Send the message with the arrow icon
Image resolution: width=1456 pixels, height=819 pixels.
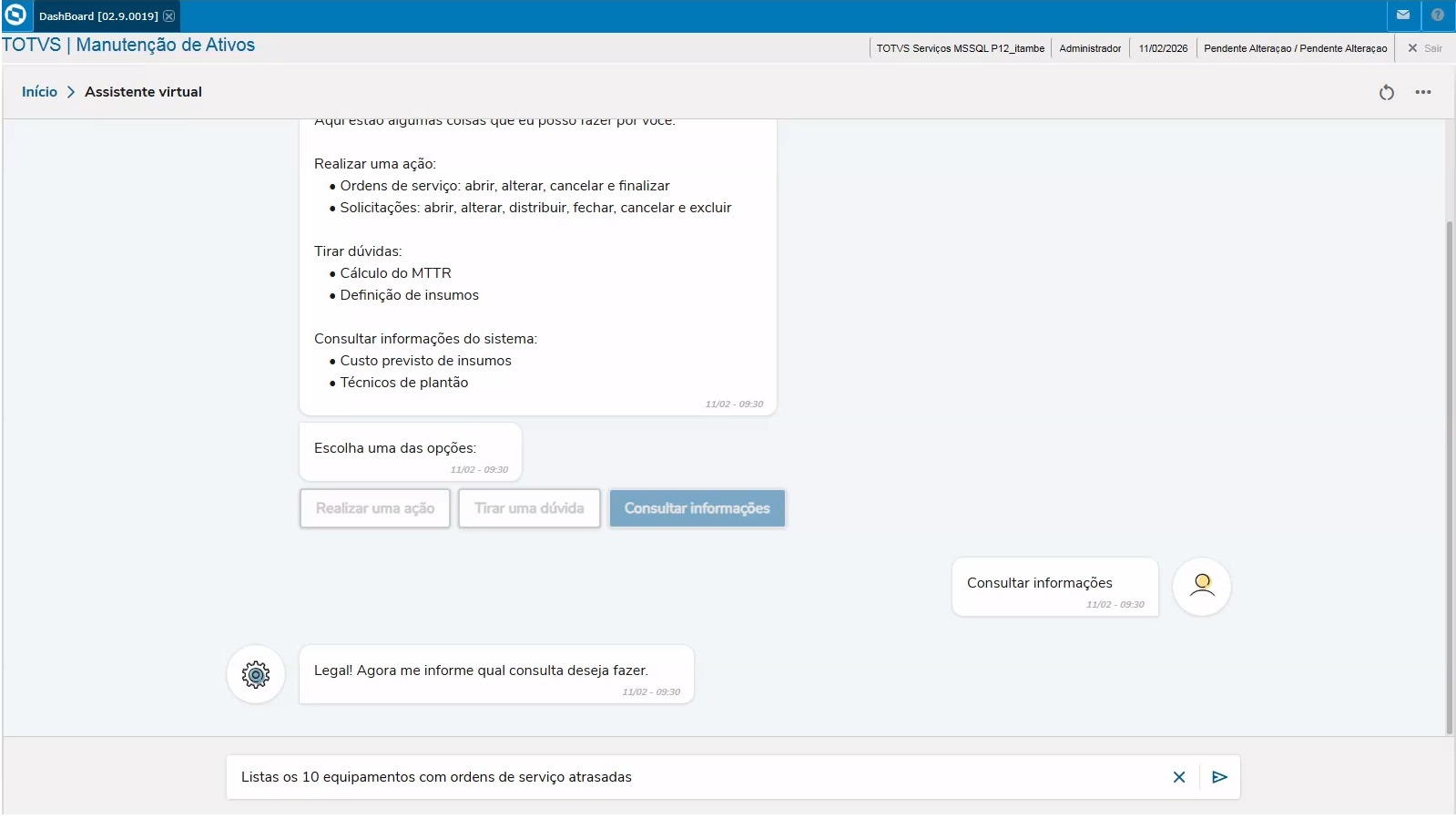coord(1220,777)
